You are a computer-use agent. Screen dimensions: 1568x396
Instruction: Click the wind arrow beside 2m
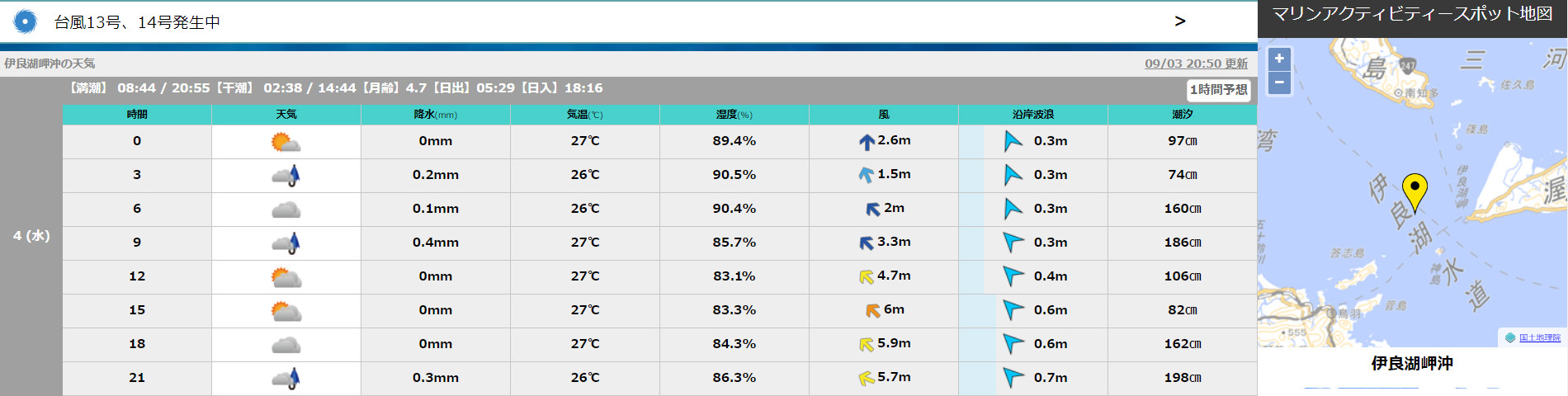click(872, 210)
